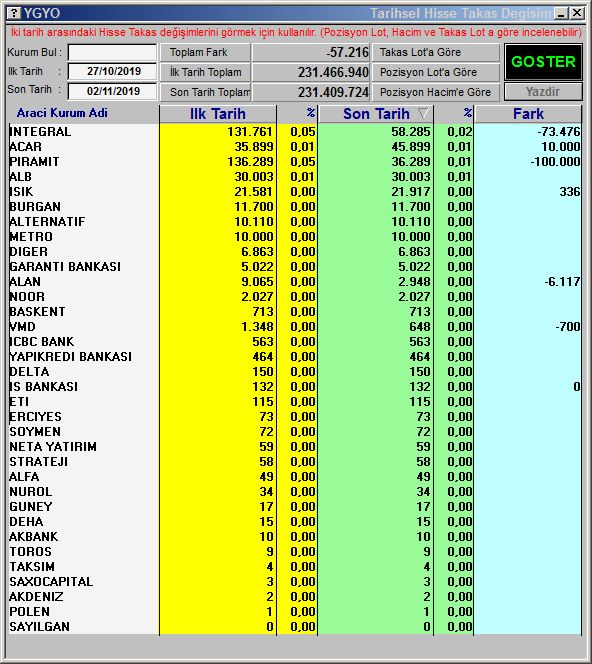Select Pozisyon Lot'a Göre option
The height and width of the screenshot is (664, 592).
coord(436,72)
